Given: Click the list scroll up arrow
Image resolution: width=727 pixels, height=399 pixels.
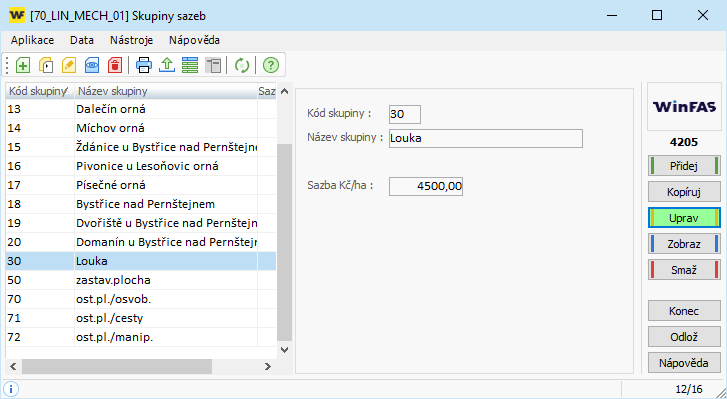Looking at the screenshot, I should [285, 91].
